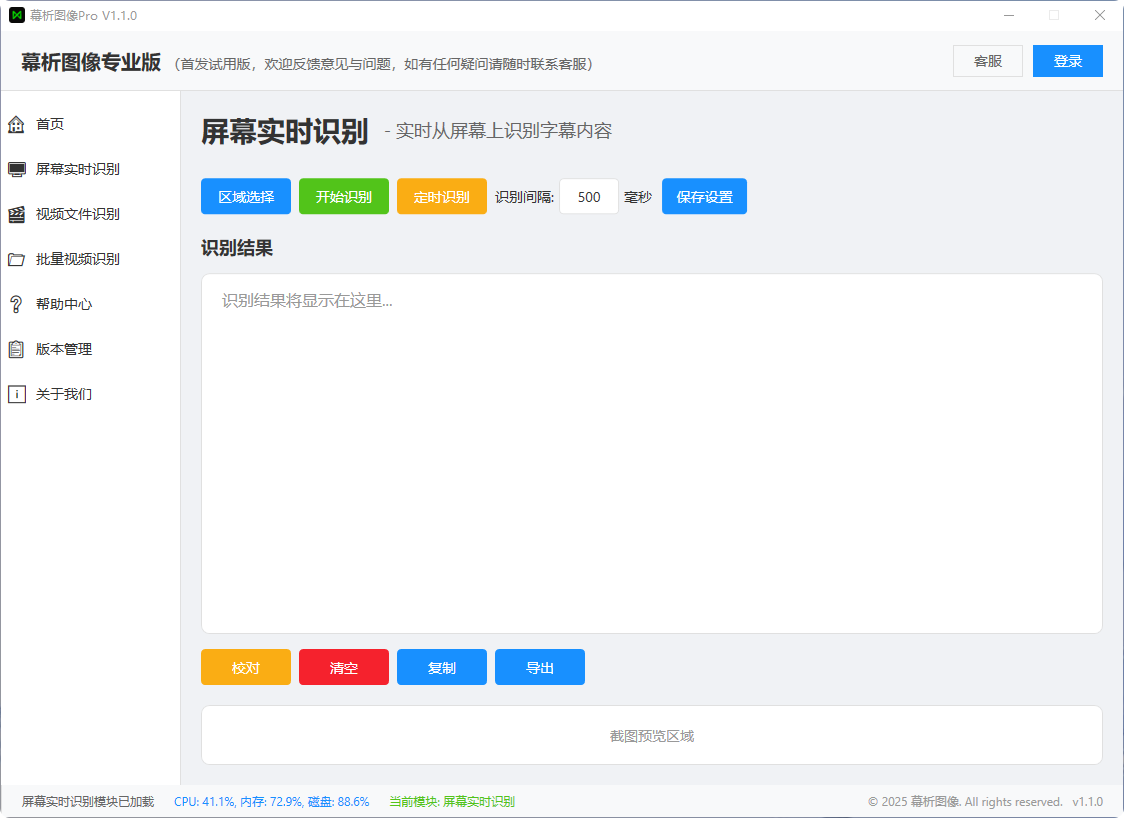Proofread text with the 校对 button

(245, 667)
